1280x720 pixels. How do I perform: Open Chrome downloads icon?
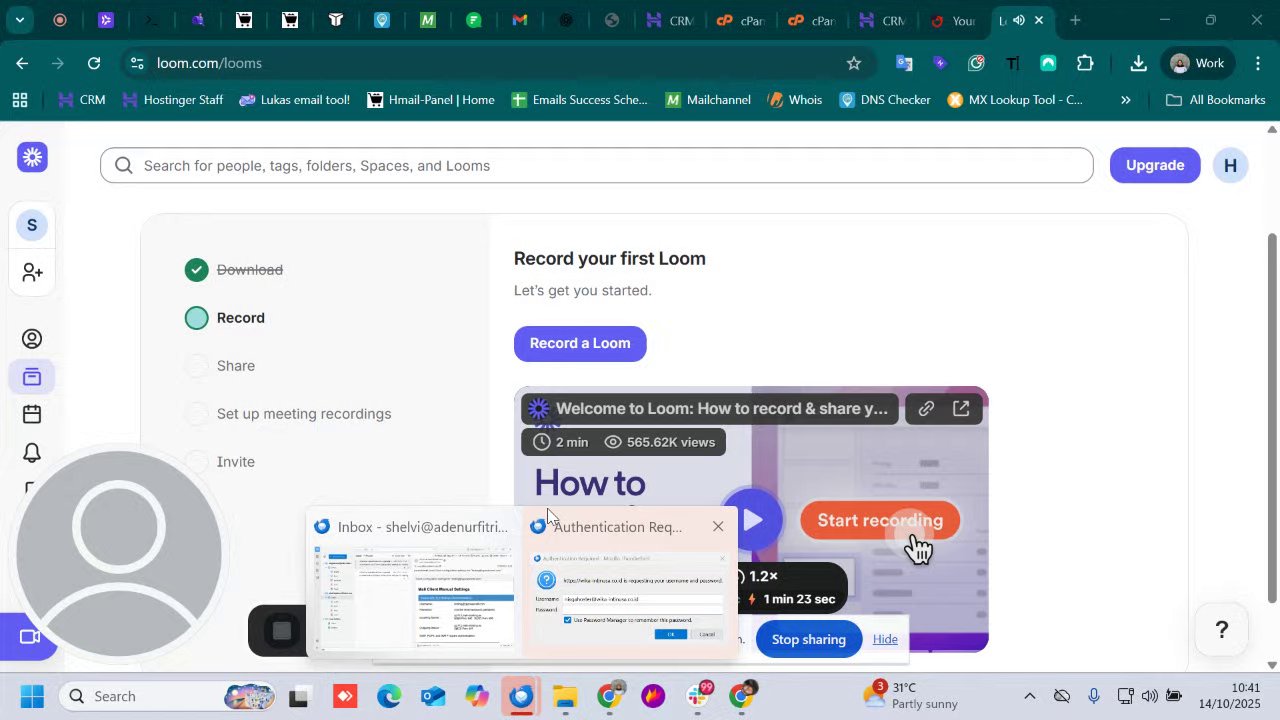(1138, 63)
